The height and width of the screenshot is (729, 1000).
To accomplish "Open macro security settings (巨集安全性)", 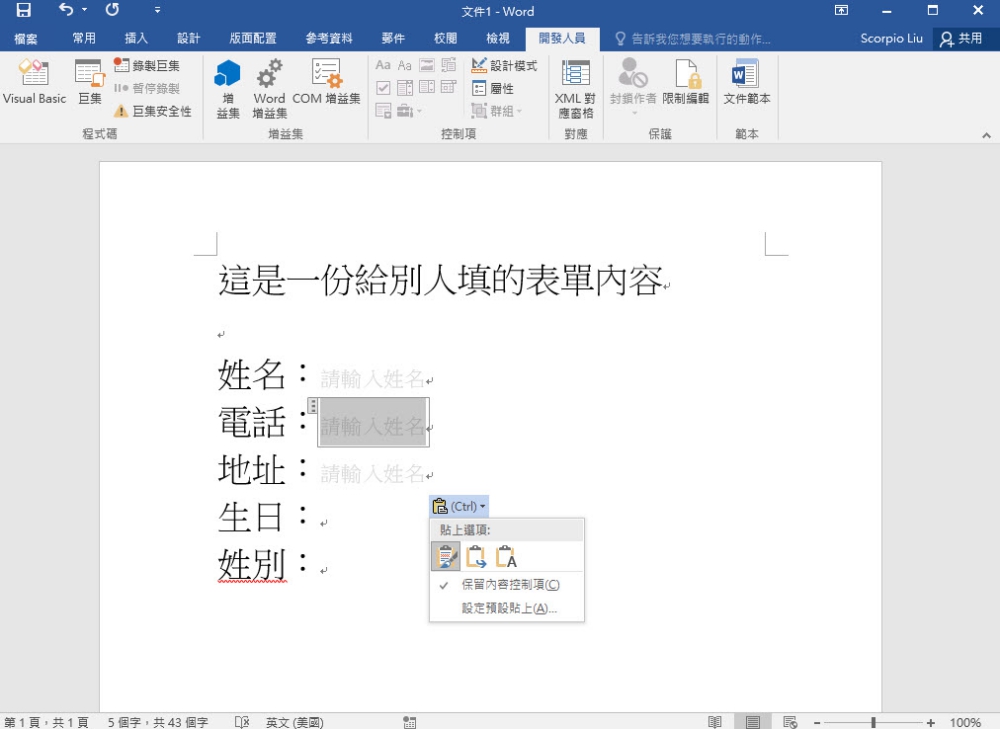I will pos(152,111).
